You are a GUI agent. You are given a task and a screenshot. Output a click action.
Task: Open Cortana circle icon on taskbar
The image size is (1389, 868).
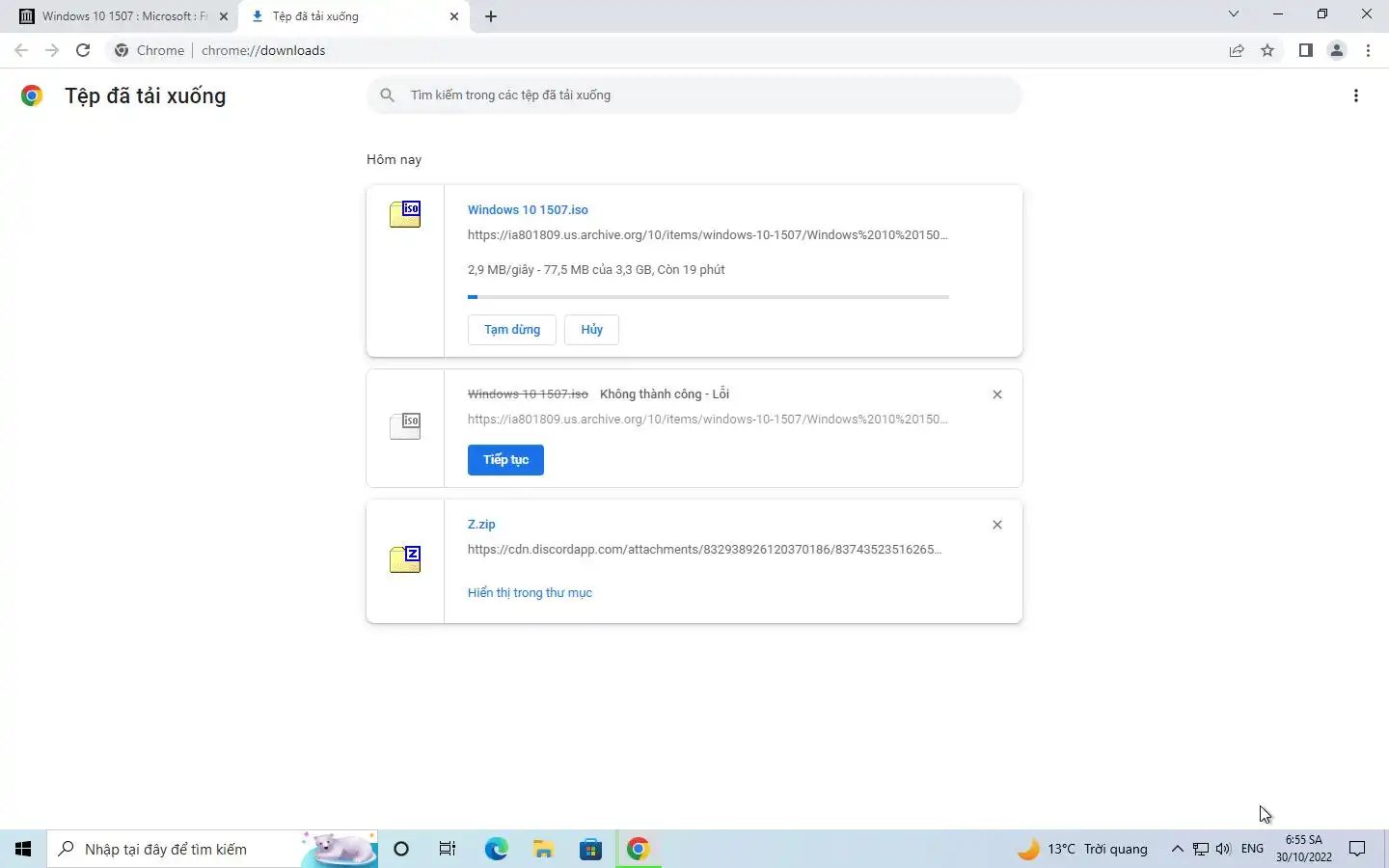point(401,849)
